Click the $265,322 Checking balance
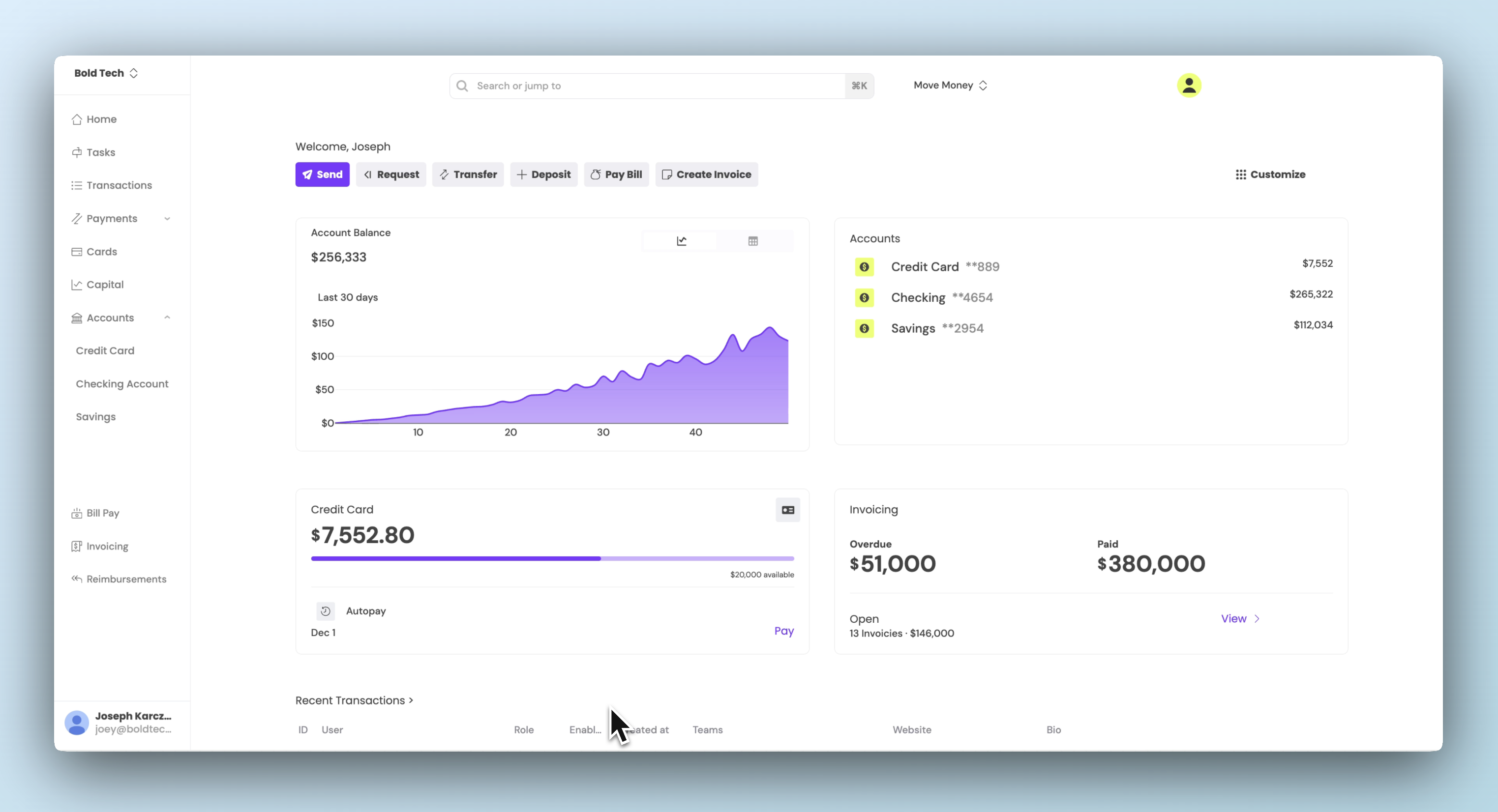This screenshot has width=1498, height=812. pyautogui.click(x=1311, y=294)
